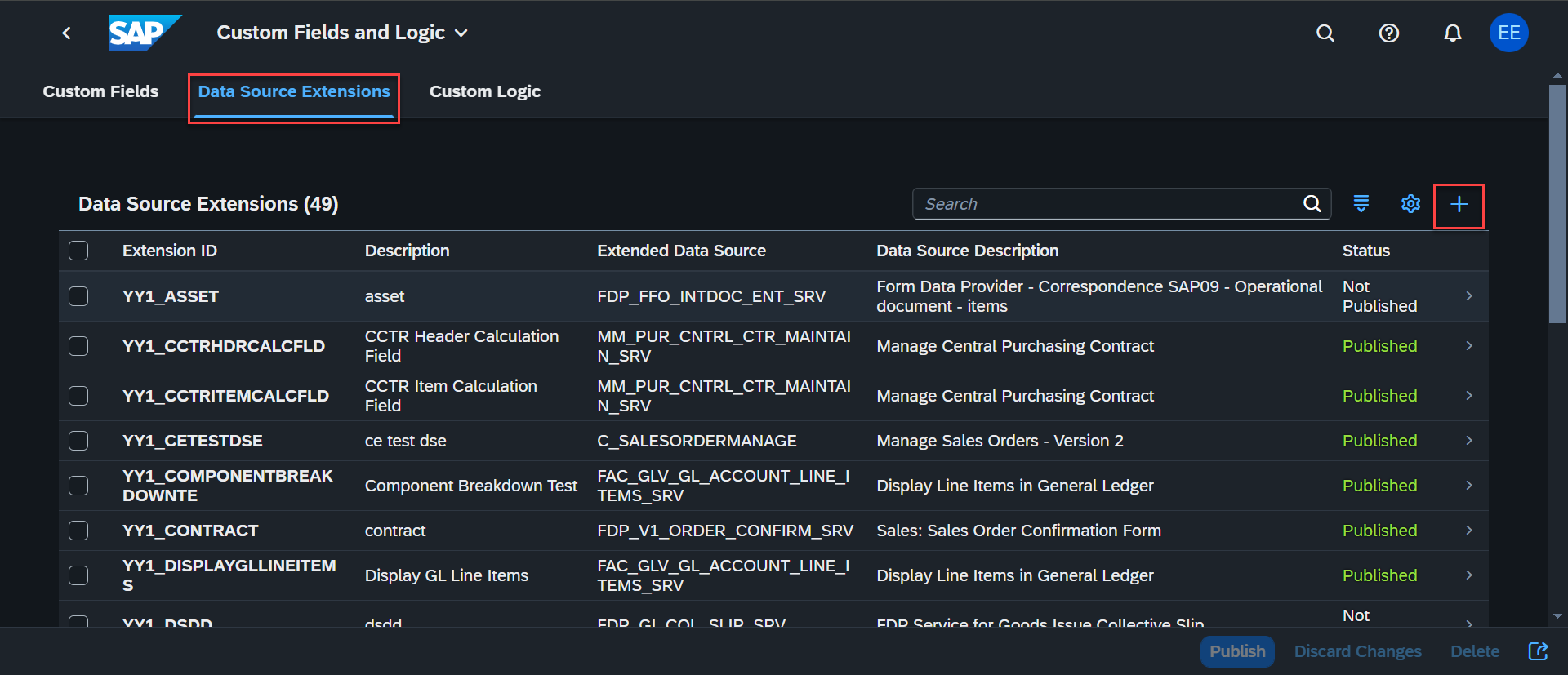The width and height of the screenshot is (1568, 675).
Task: Select the YY1_CETESTDSE row checkbox
Action: point(78,441)
